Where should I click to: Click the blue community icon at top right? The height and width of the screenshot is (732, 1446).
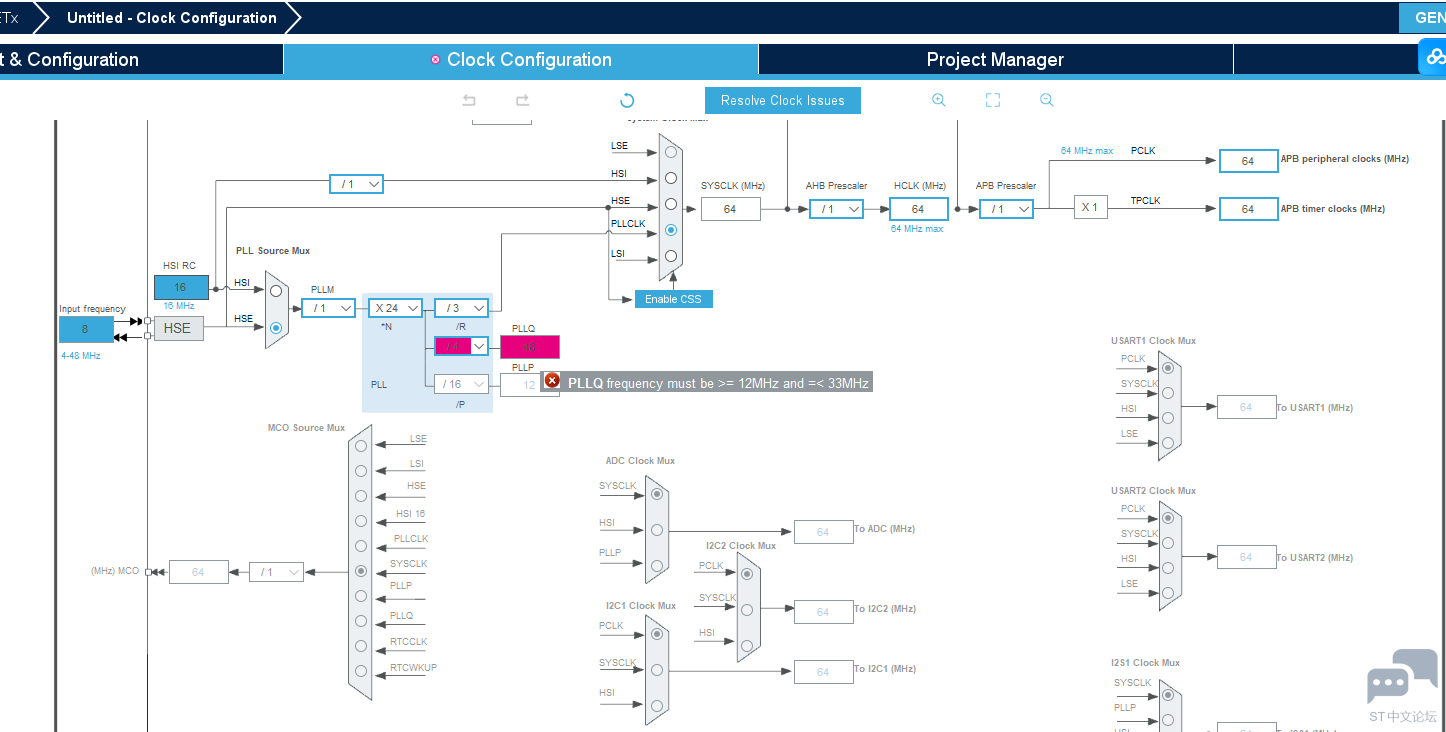click(x=1433, y=57)
